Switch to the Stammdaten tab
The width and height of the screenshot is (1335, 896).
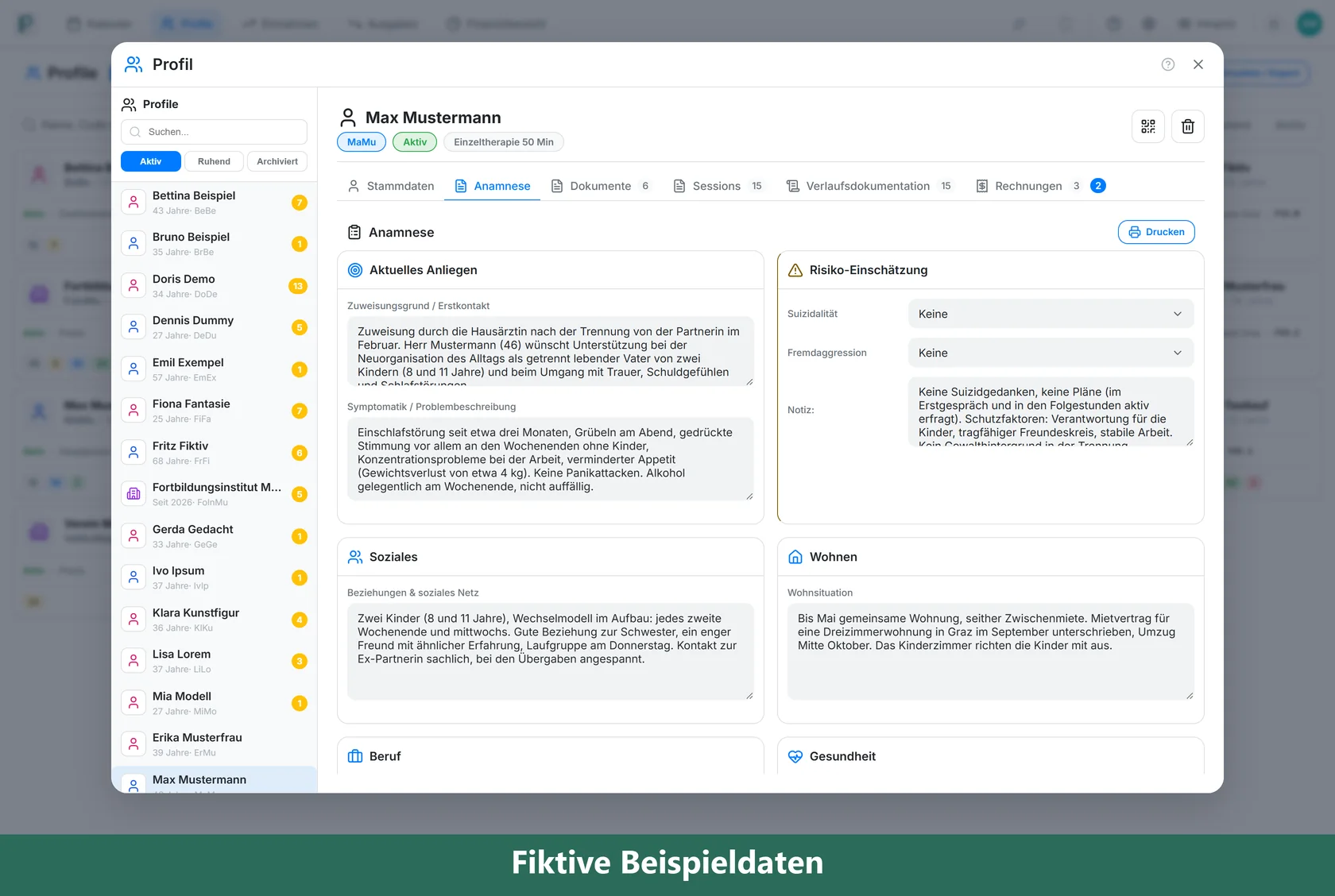coord(391,186)
